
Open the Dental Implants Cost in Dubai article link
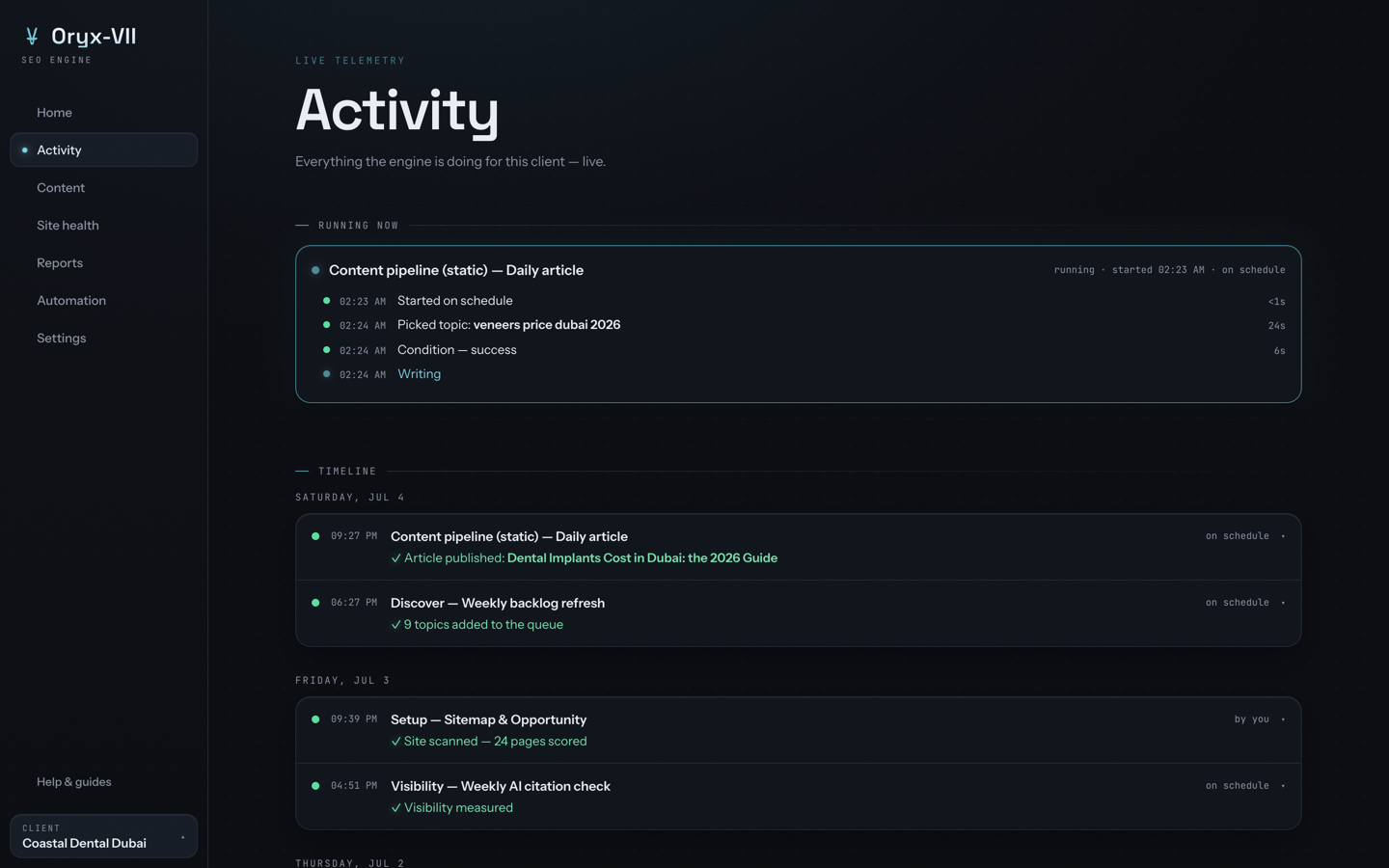(x=642, y=558)
